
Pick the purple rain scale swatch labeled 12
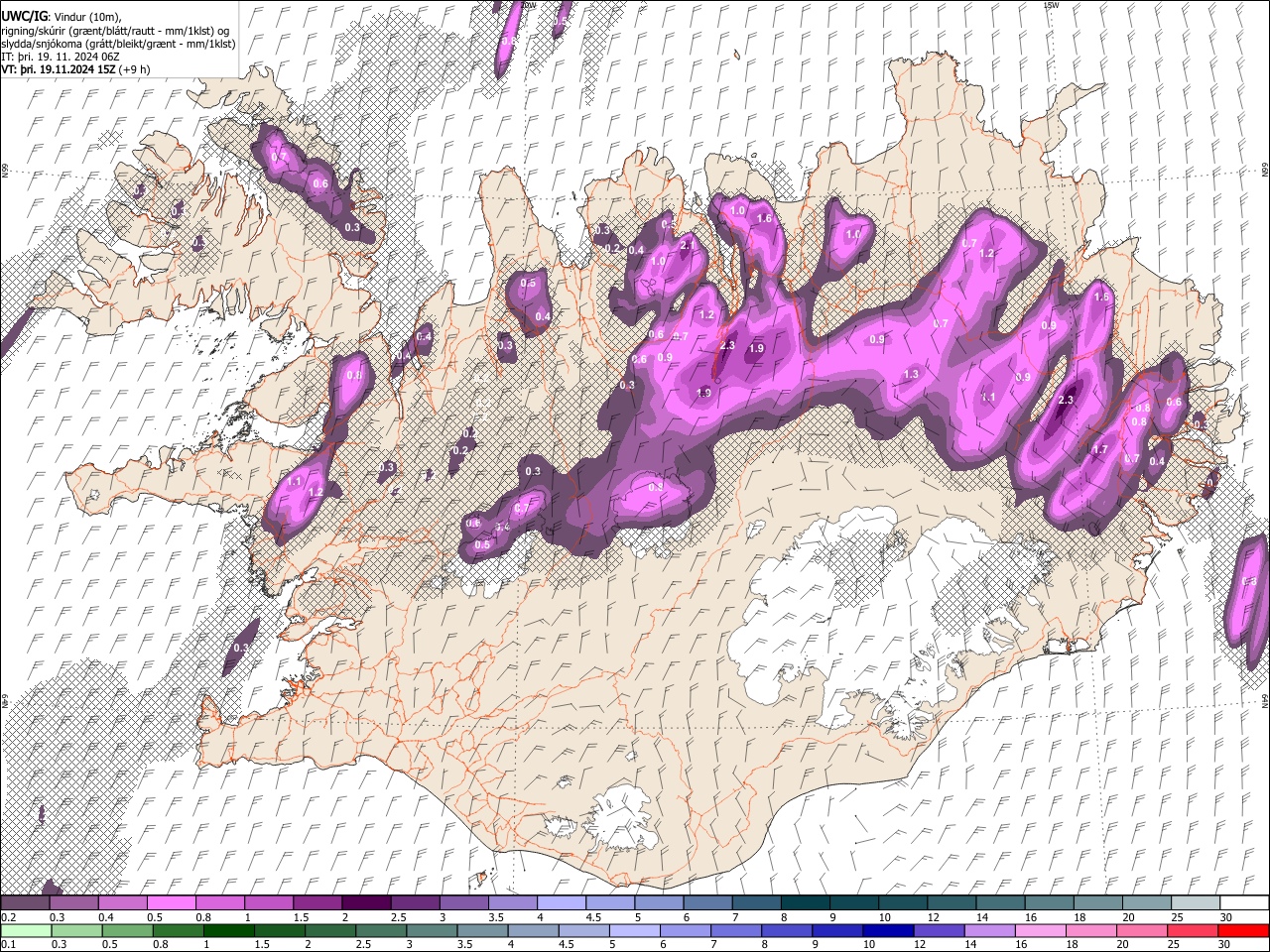click(938, 930)
